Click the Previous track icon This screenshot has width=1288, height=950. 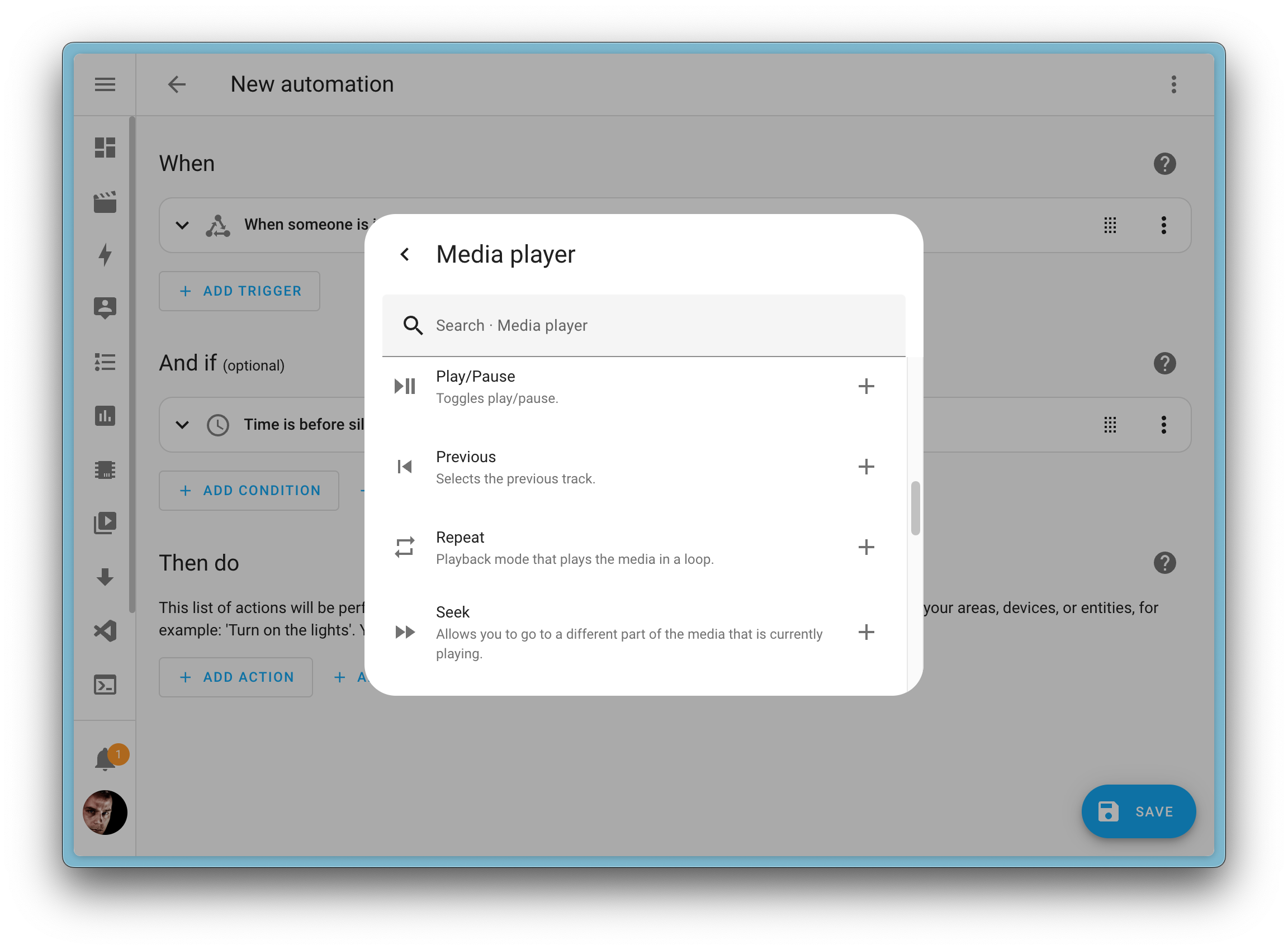click(405, 466)
